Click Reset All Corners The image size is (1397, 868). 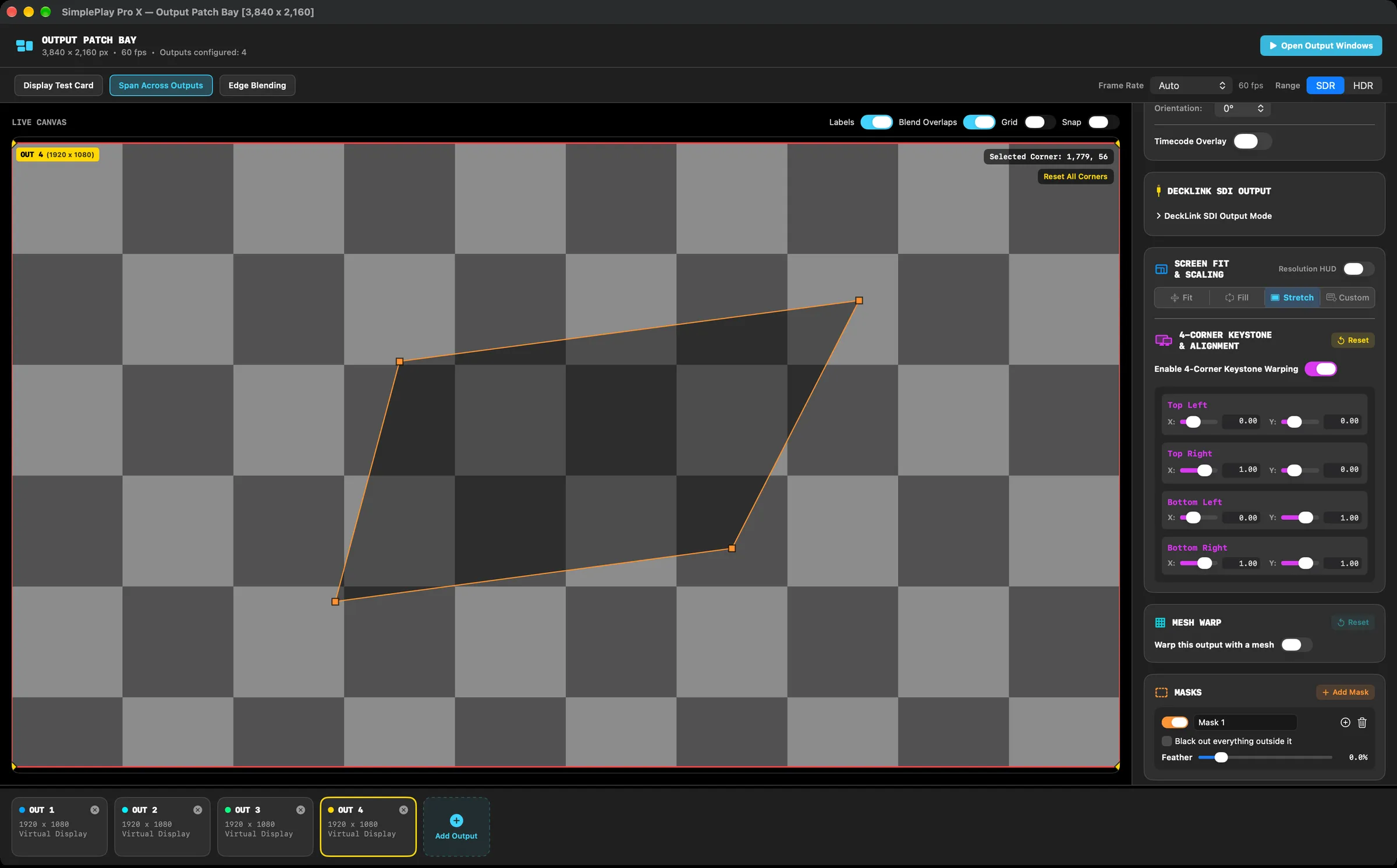coord(1075,176)
